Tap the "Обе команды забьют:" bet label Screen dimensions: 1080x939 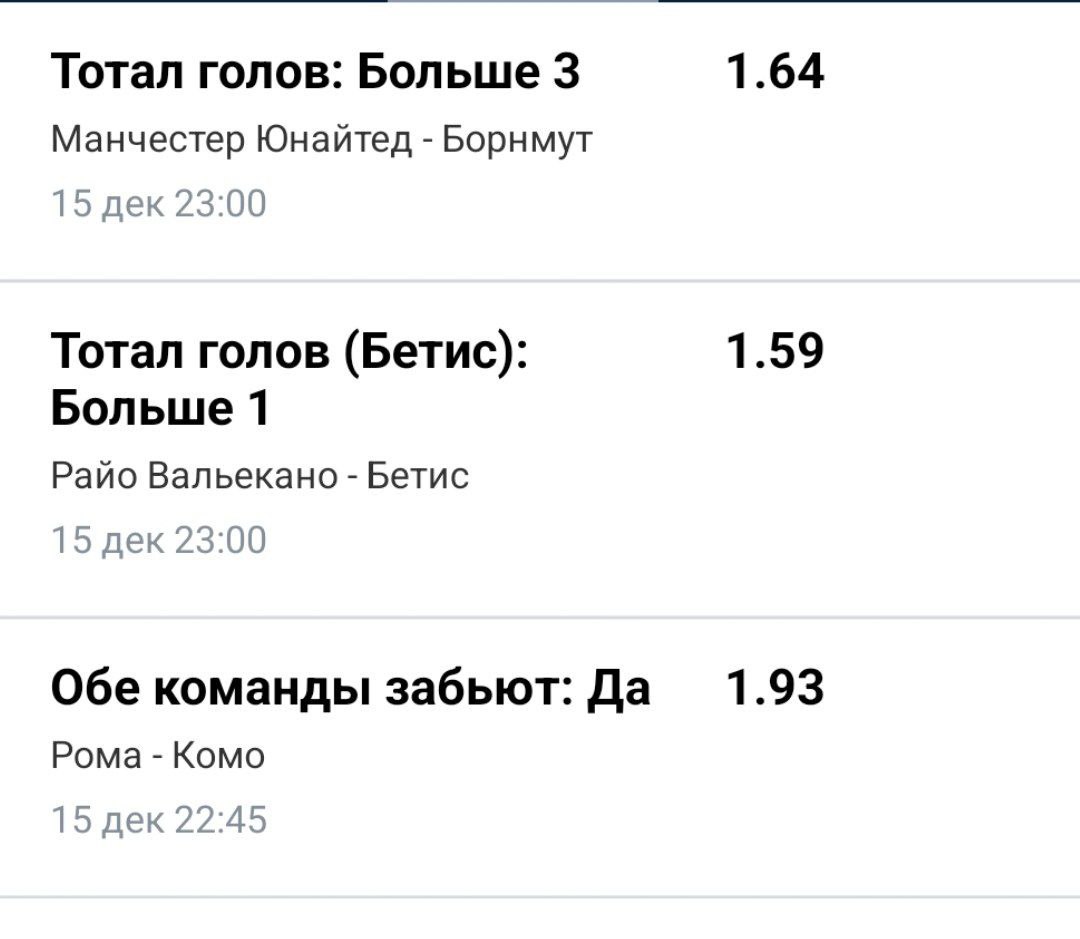click(311, 688)
